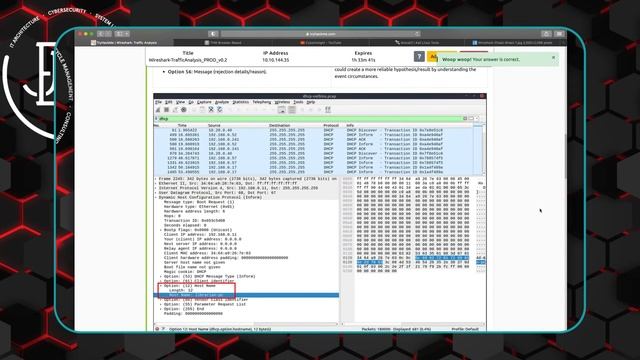Toggle Wireshark auto-scroll during live capture

(282, 110)
